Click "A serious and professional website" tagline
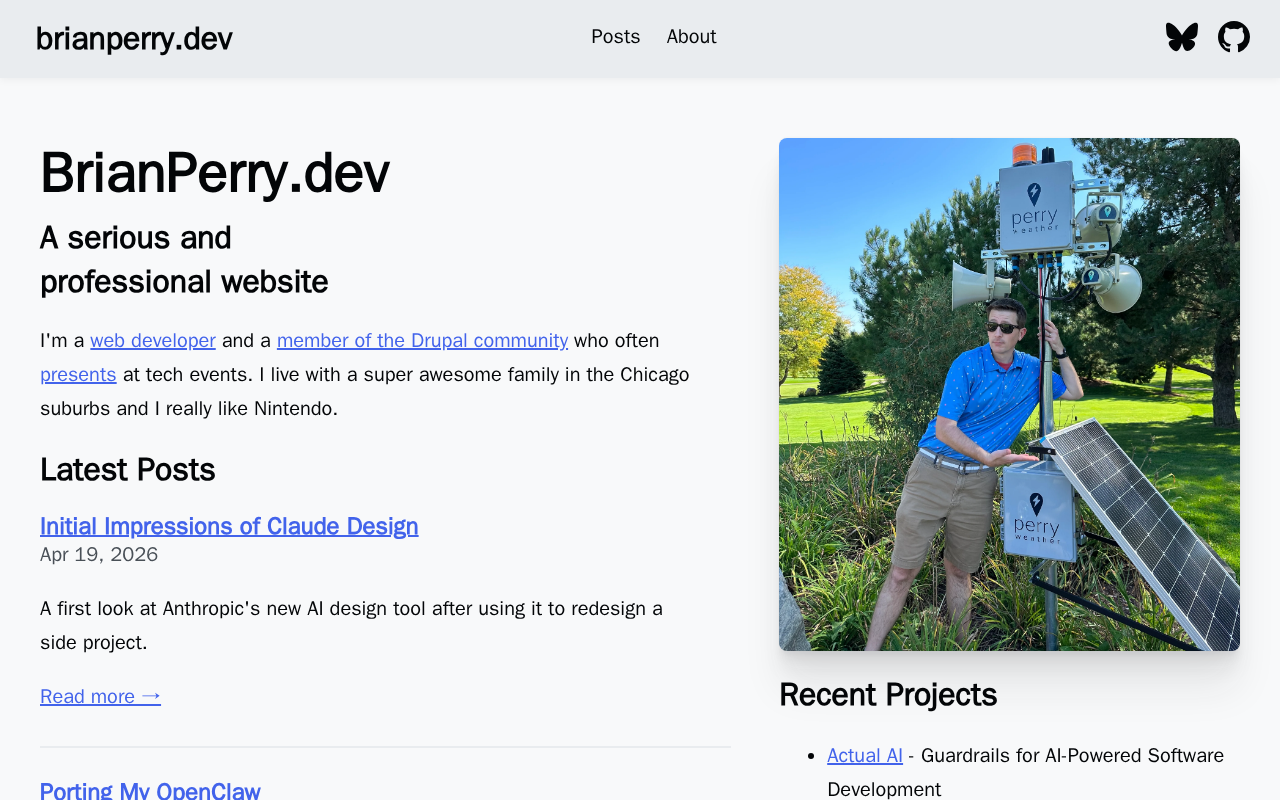The width and height of the screenshot is (1280, 800). 184,260
